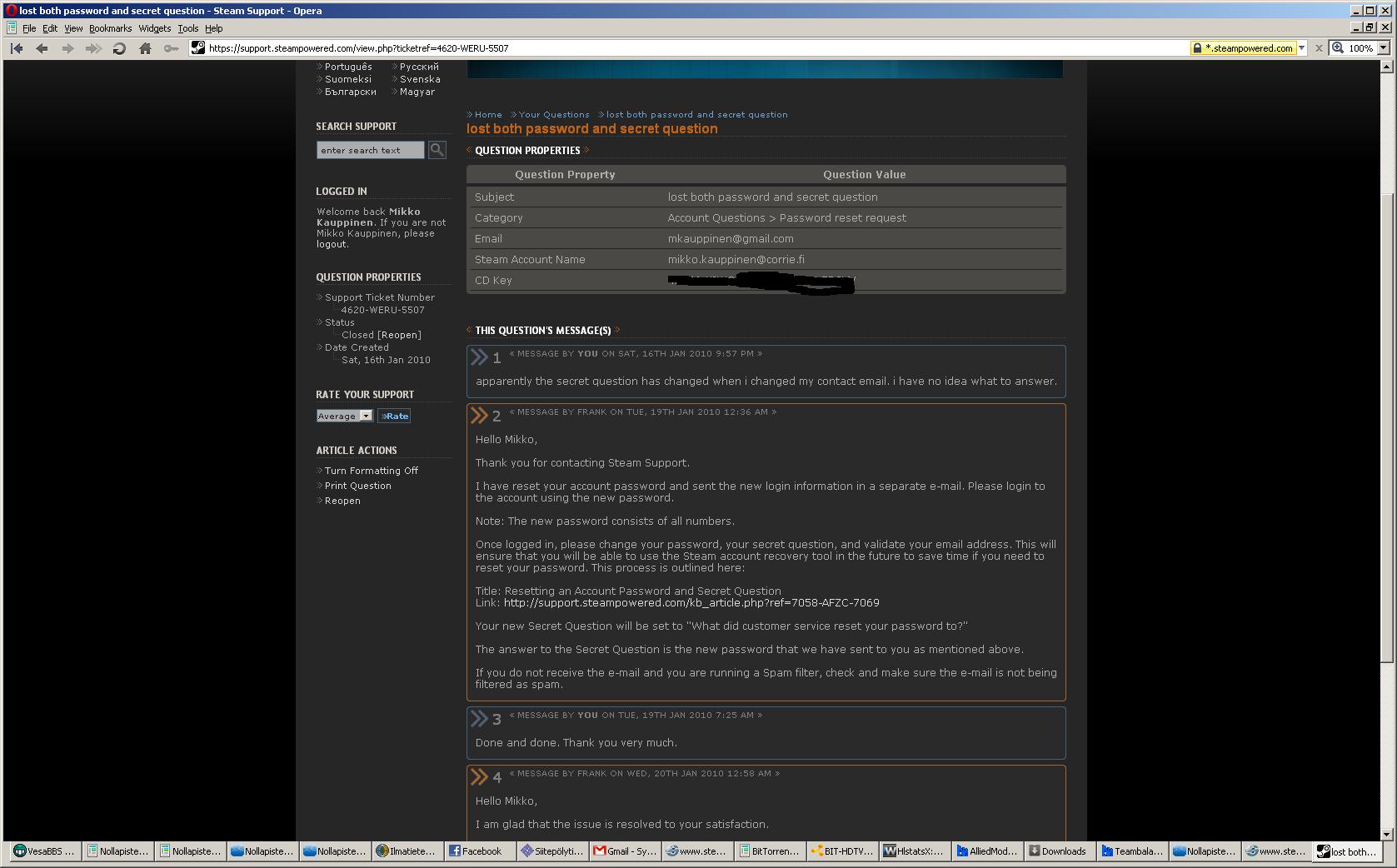Viewport: 1397px width, 868px height.
Task: Open the 100% zoom level dropdown
Action: [x=1384, y=48]
